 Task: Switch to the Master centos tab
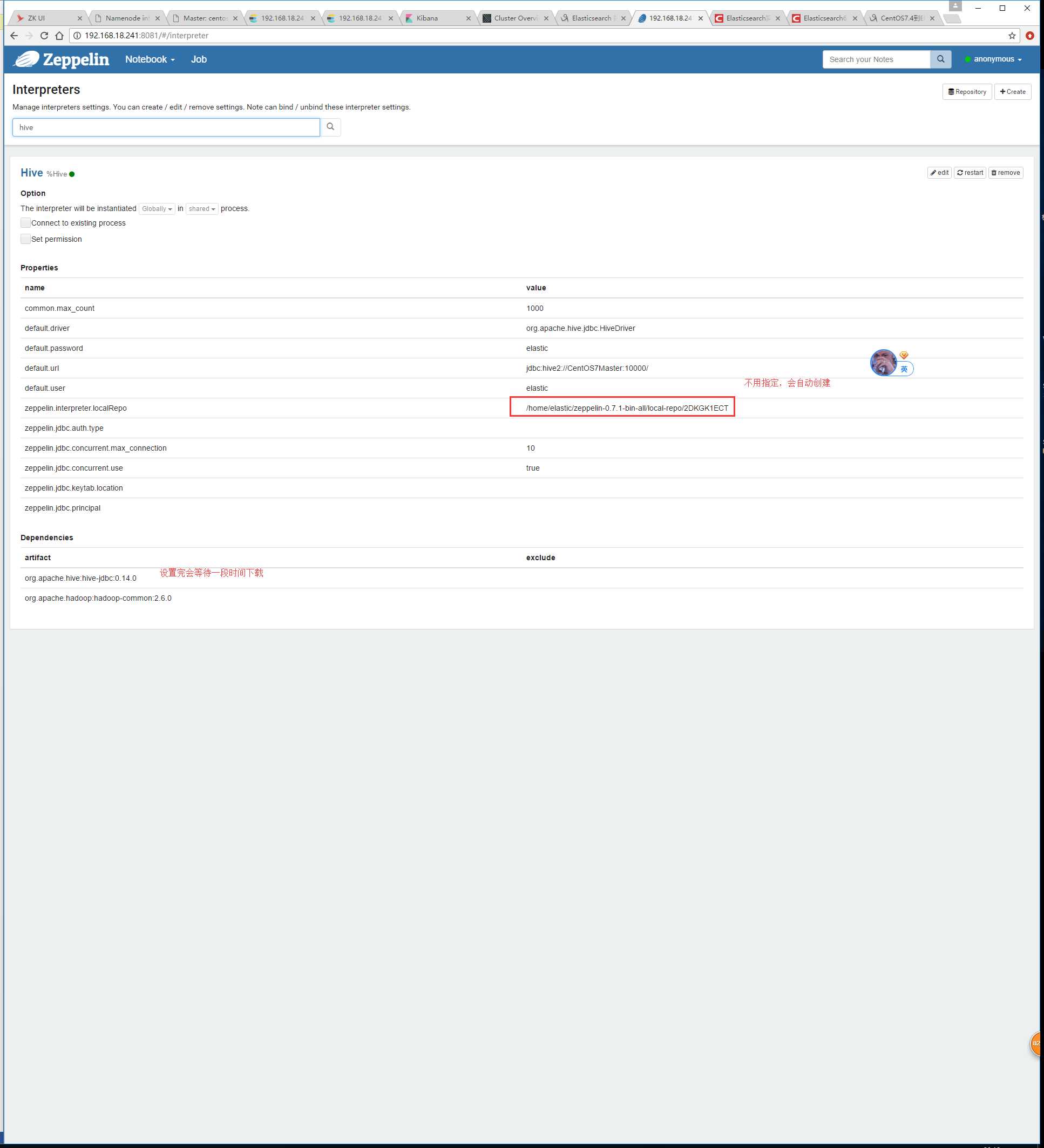pos(205,18)
